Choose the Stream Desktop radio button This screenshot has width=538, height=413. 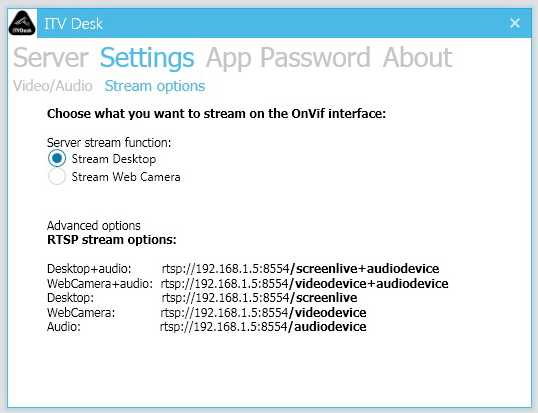(57, 158)
